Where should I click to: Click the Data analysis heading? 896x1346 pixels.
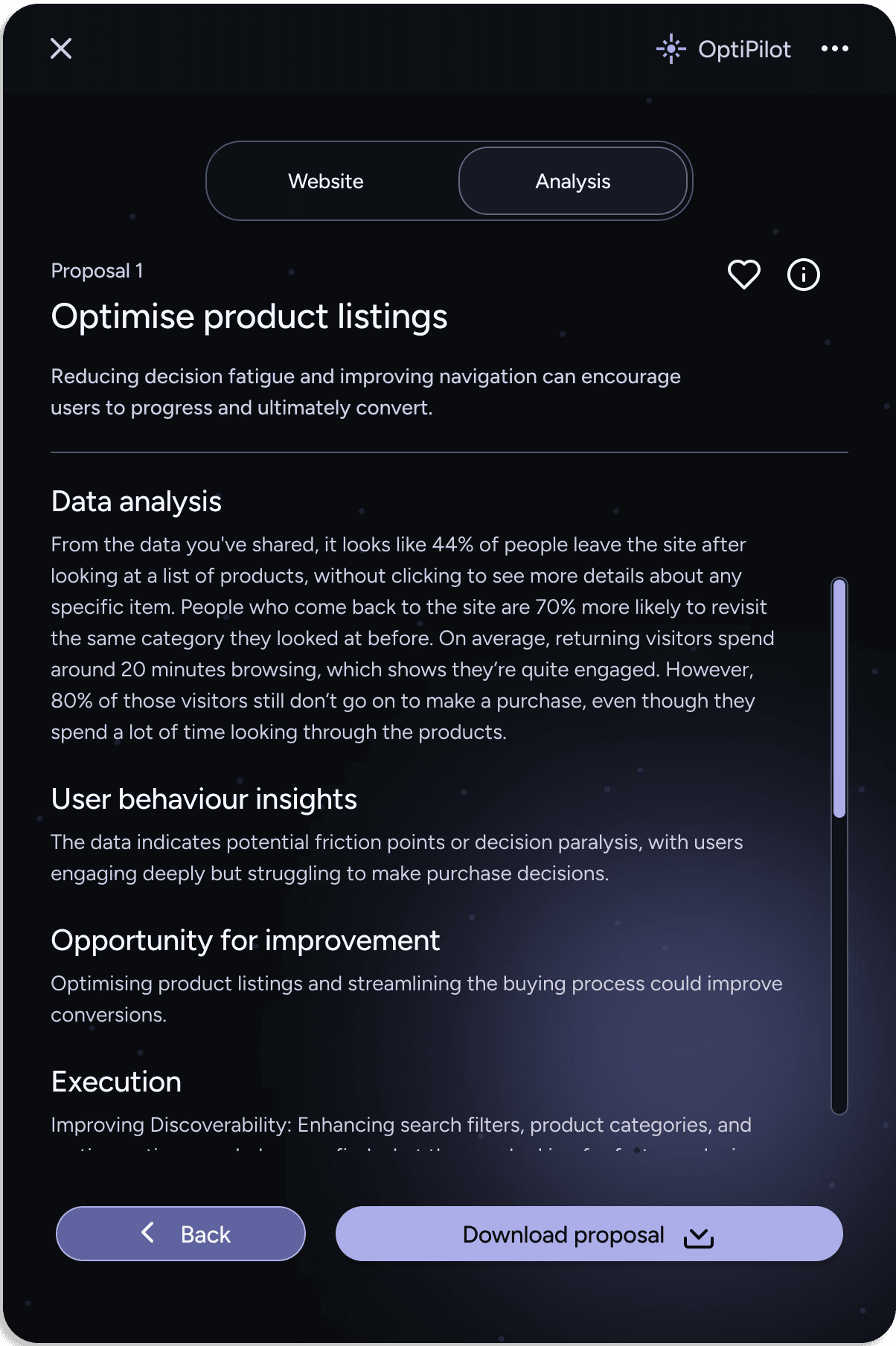point(136,501)
